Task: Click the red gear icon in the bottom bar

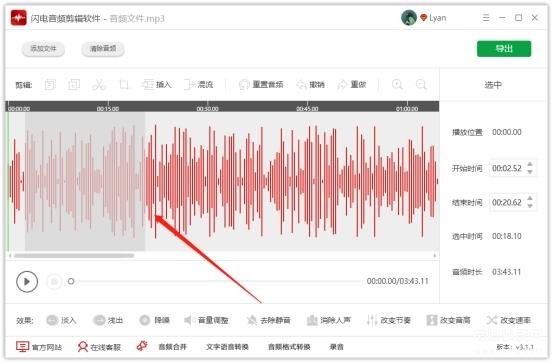Action: tap(142, 346)
